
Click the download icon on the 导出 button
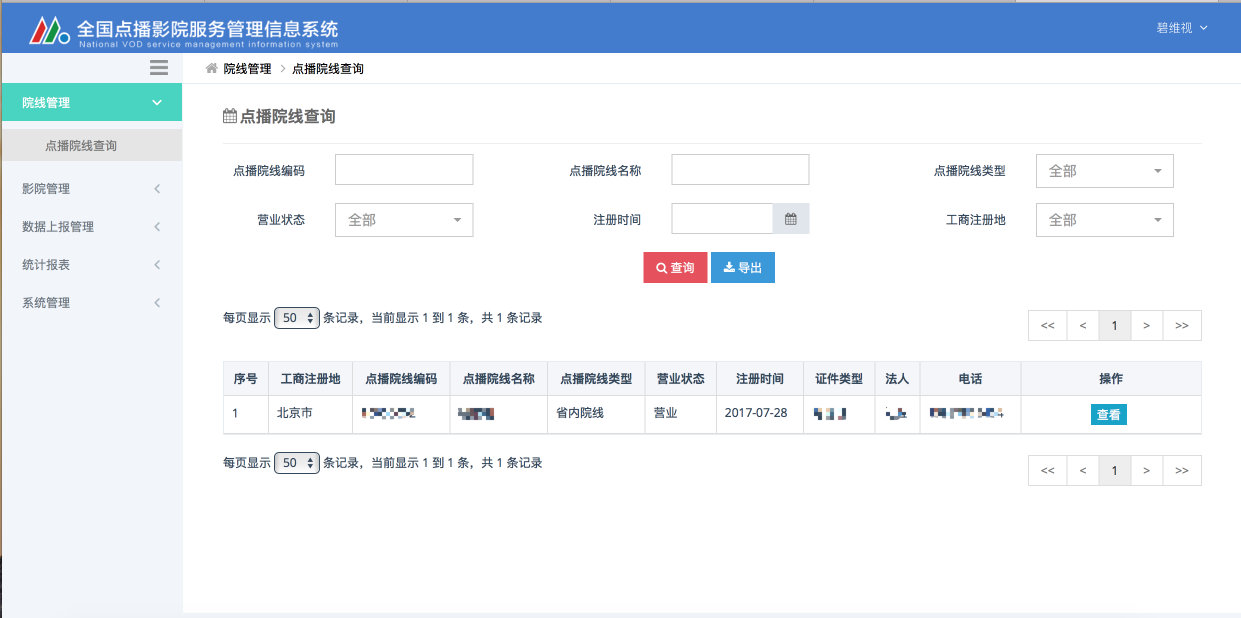(x=728, y=267)
